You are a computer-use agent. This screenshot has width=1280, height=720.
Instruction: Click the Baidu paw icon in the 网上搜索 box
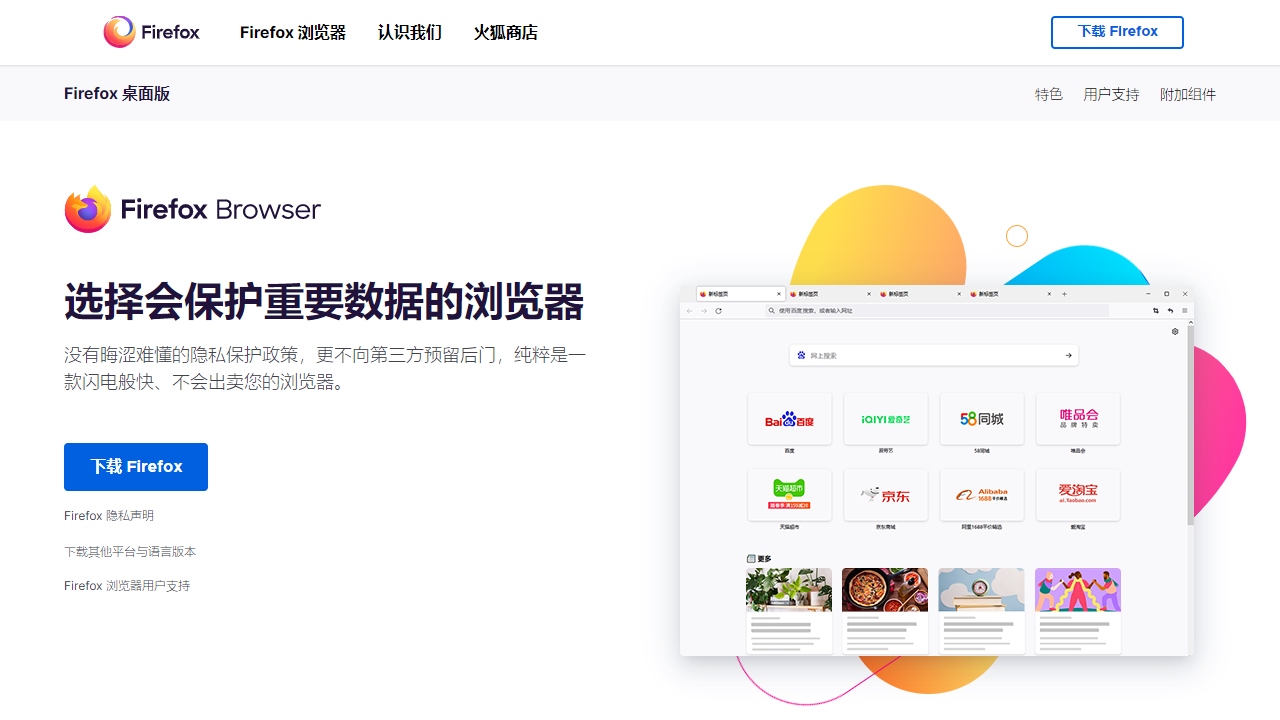[801, 355]
